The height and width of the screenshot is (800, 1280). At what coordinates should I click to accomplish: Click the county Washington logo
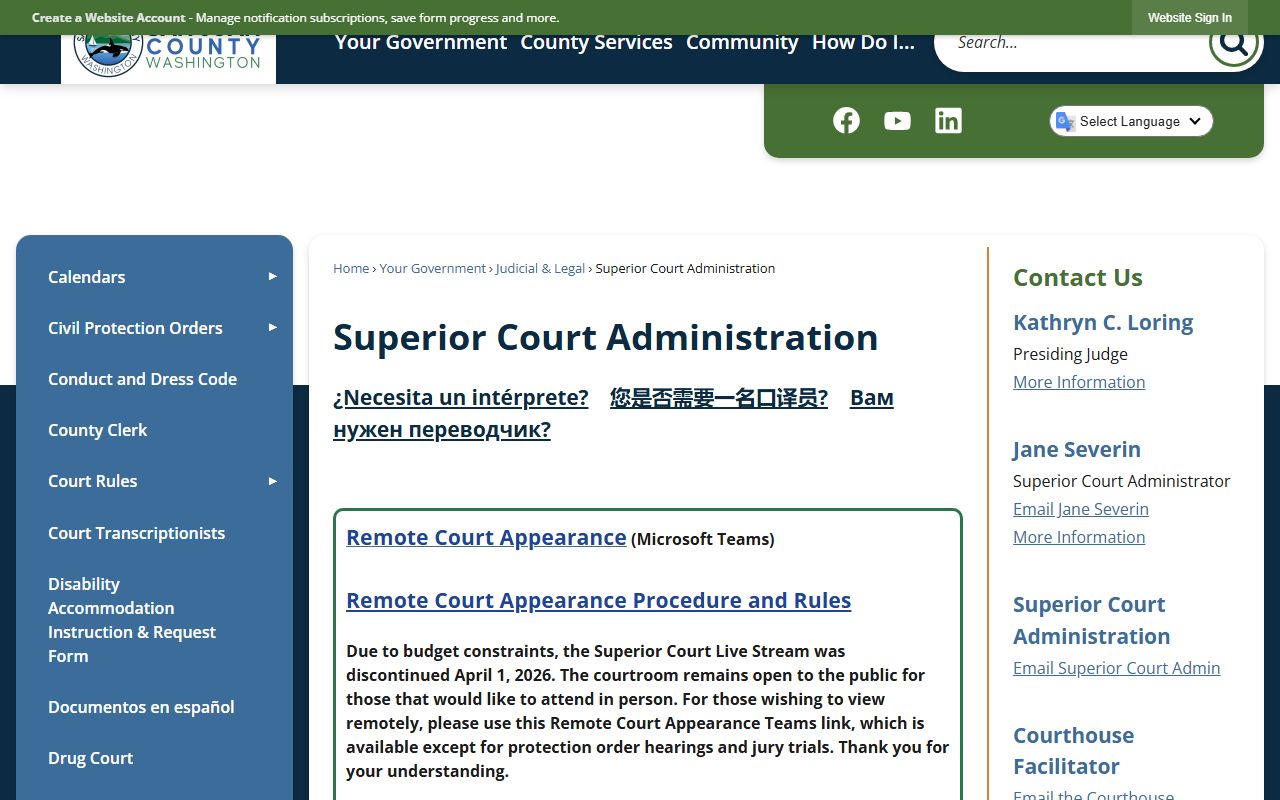[168, 58]
